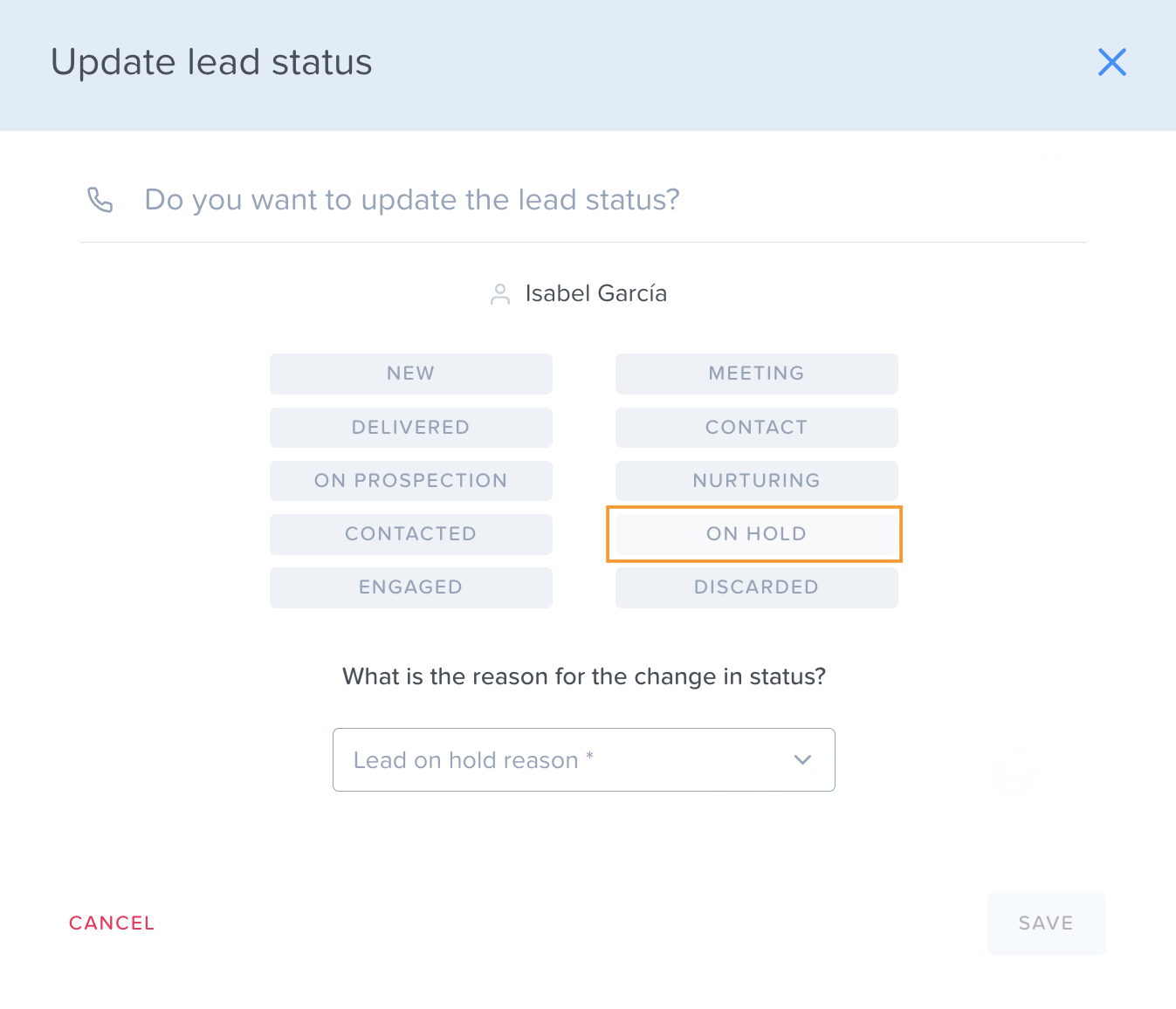This screenshot has width=1176, height=1009.
Task: Pick the MEETING status
Action: click(x=757, y=374)
